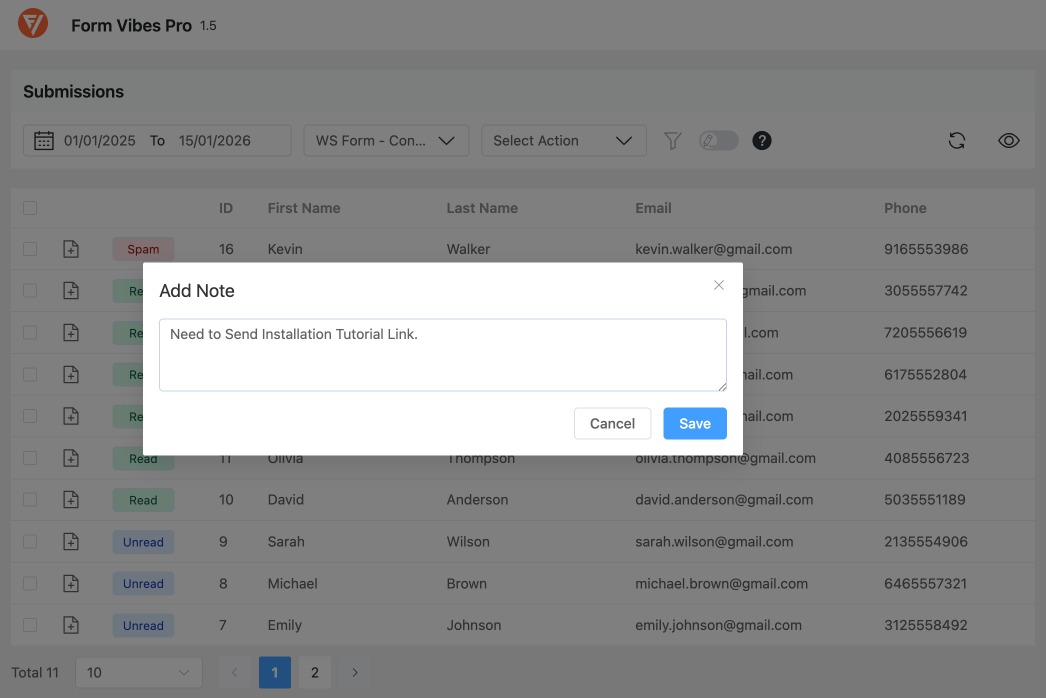Click inside the note text area
Viewport: 1046px width, 698px height.
[443, 354]
